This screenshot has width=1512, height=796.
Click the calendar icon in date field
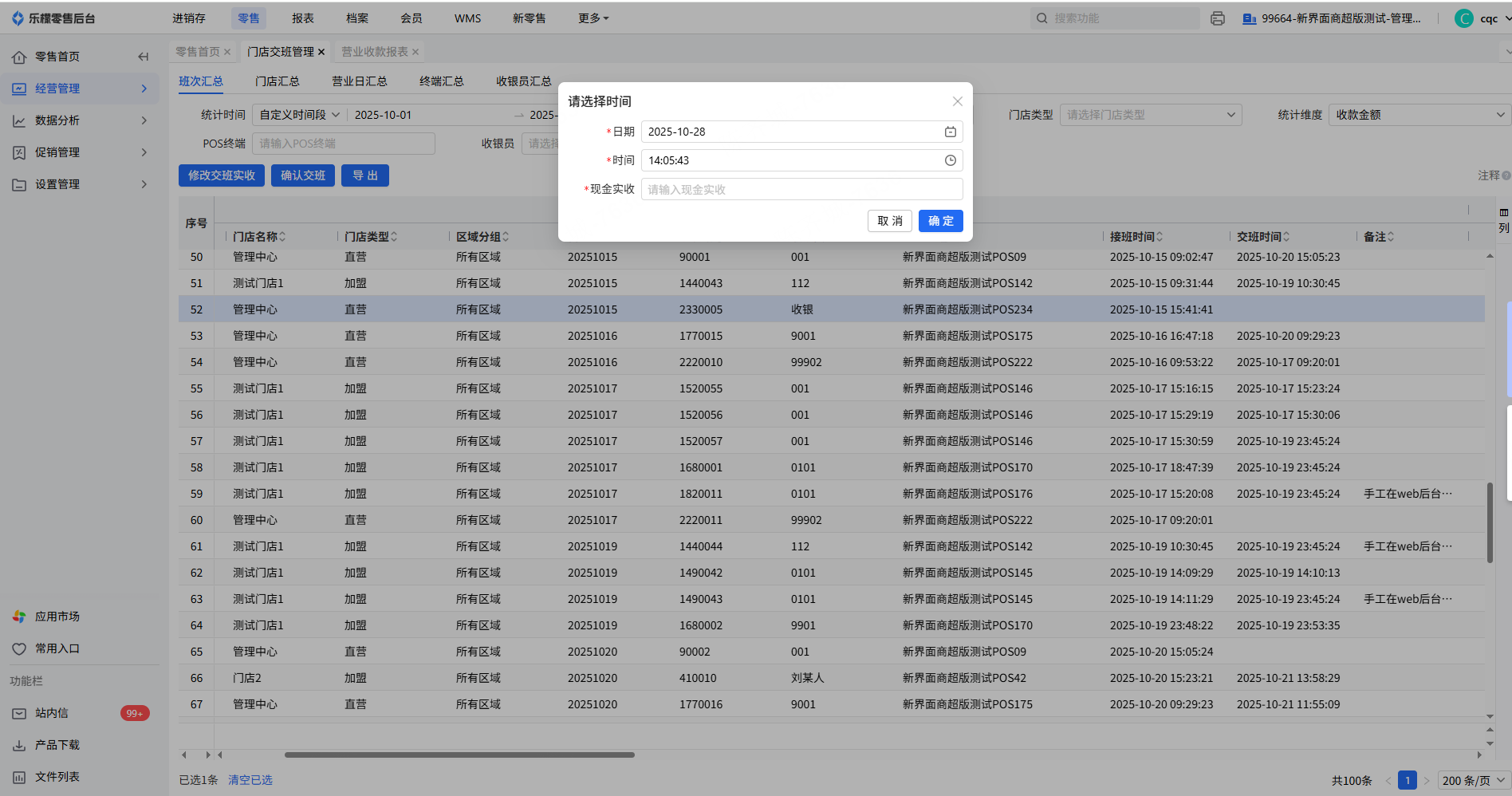[x=950, y=132]
